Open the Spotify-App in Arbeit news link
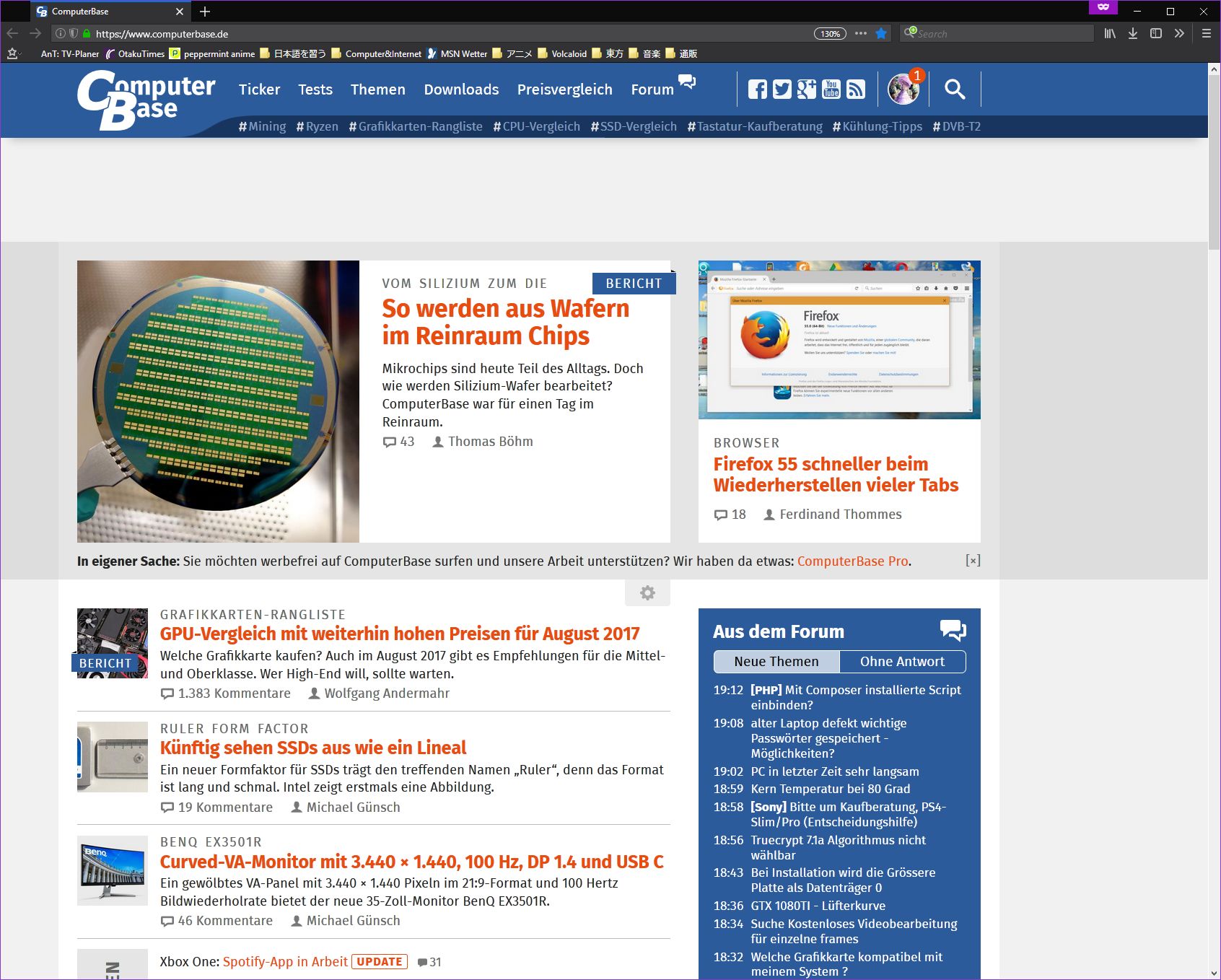Image resolution: width=1221 pixels, height=980 pixels. pos(285,961)
